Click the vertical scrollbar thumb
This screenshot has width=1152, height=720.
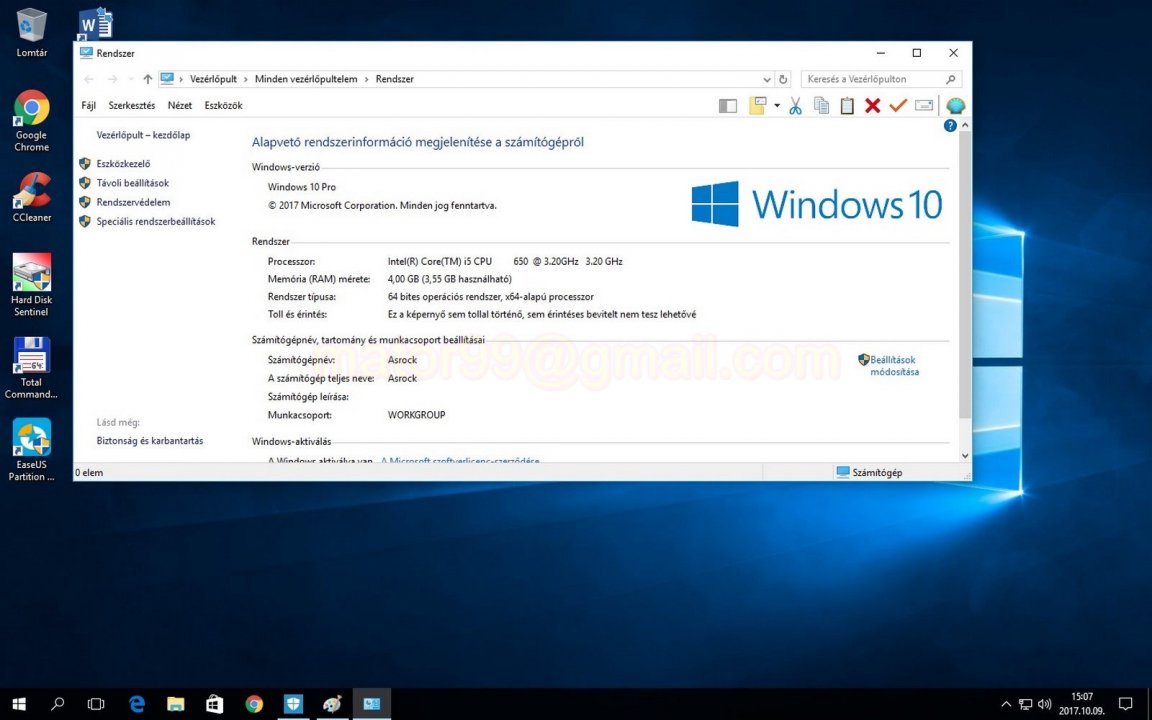click(965, 276)
